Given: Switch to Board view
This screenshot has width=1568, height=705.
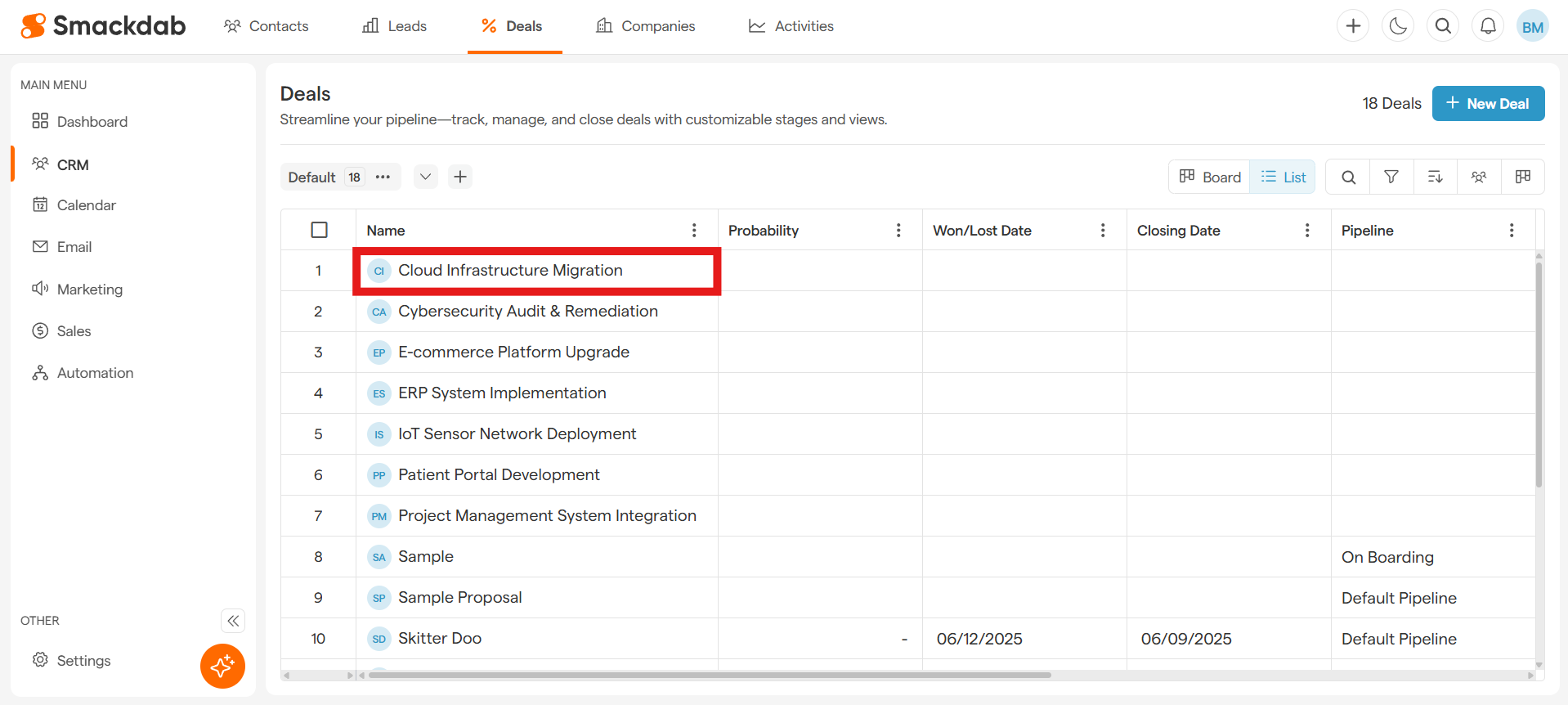Looking at the screenshot, I should pos(1210,177).
